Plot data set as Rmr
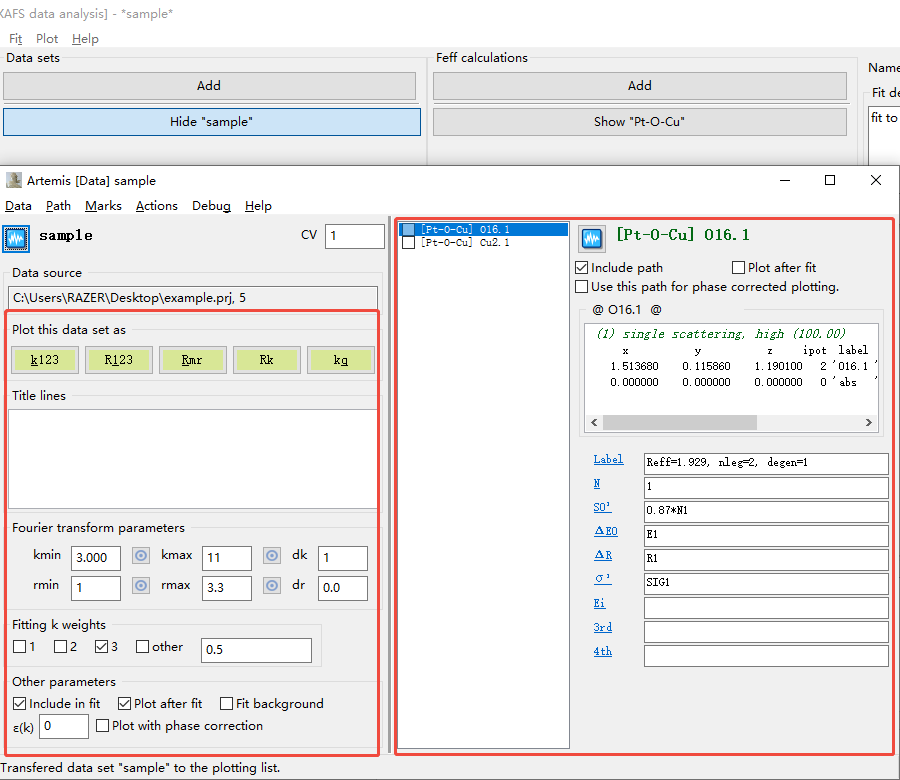The width and height of the screenshot is (900, 780). pyautogui.click(x=192, y=360)
